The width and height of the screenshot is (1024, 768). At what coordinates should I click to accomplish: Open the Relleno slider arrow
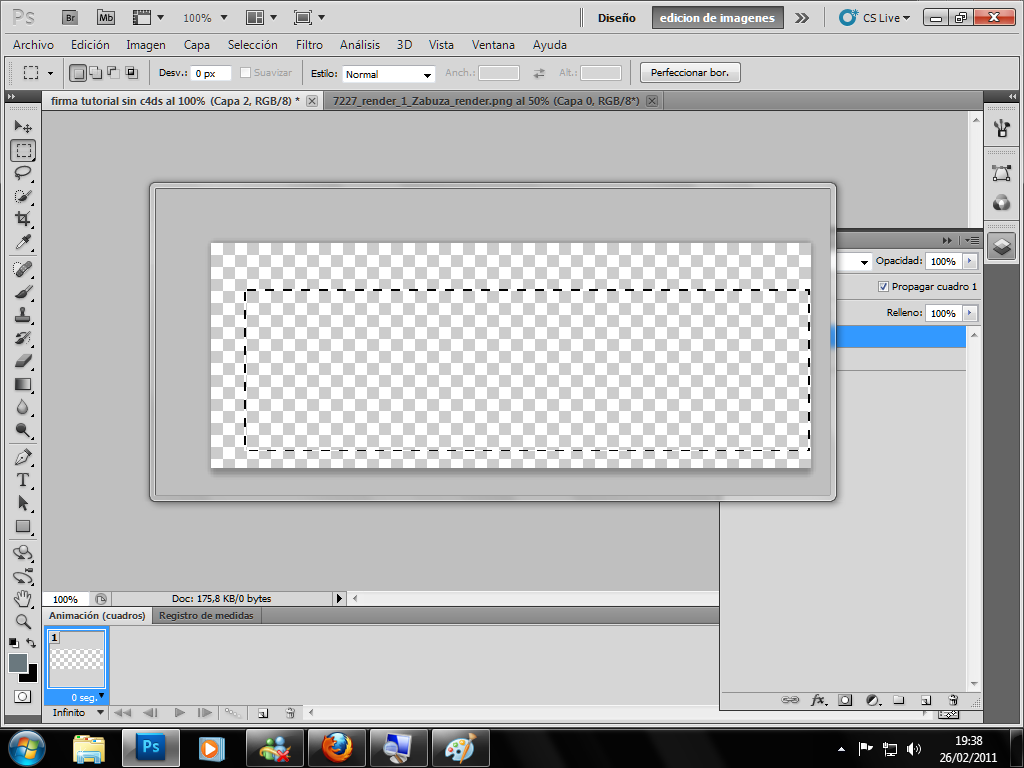[x=970, y=313]
